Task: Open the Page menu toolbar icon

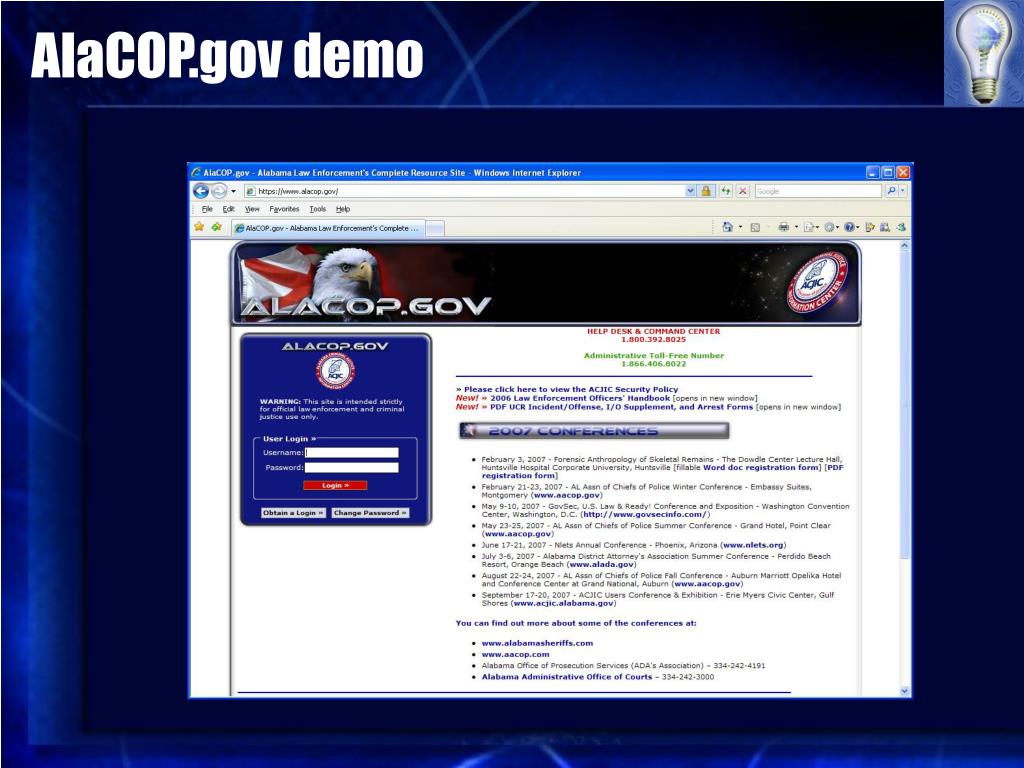Action: pos(811,227)
